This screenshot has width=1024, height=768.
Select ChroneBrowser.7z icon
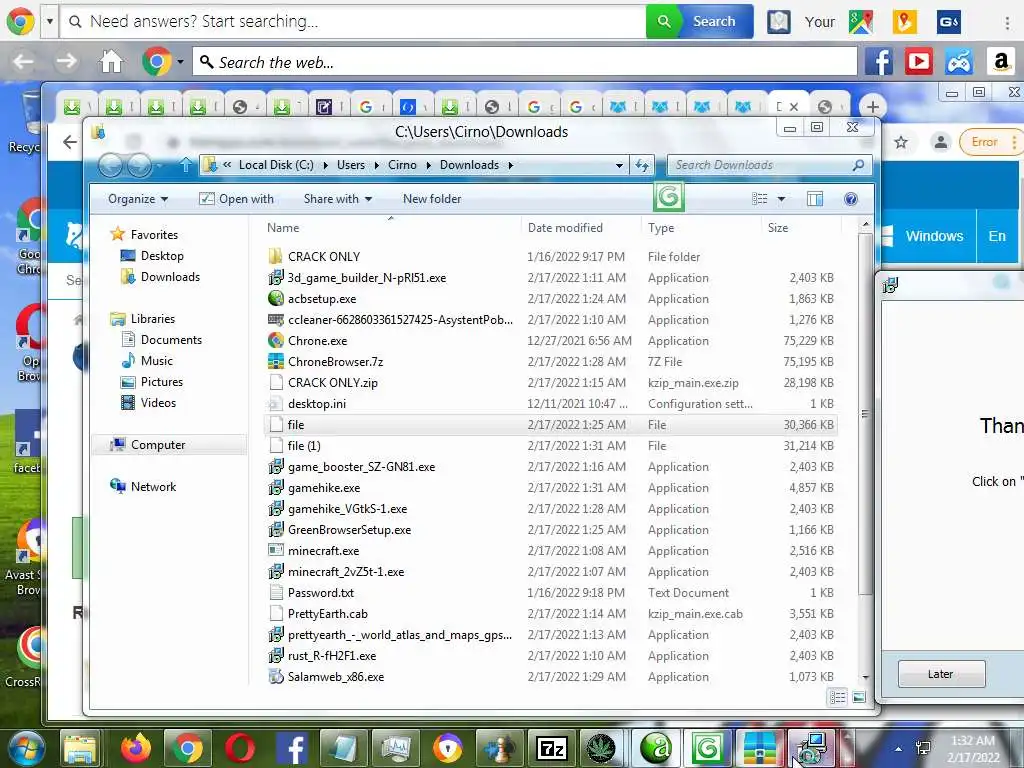[276, 361]
